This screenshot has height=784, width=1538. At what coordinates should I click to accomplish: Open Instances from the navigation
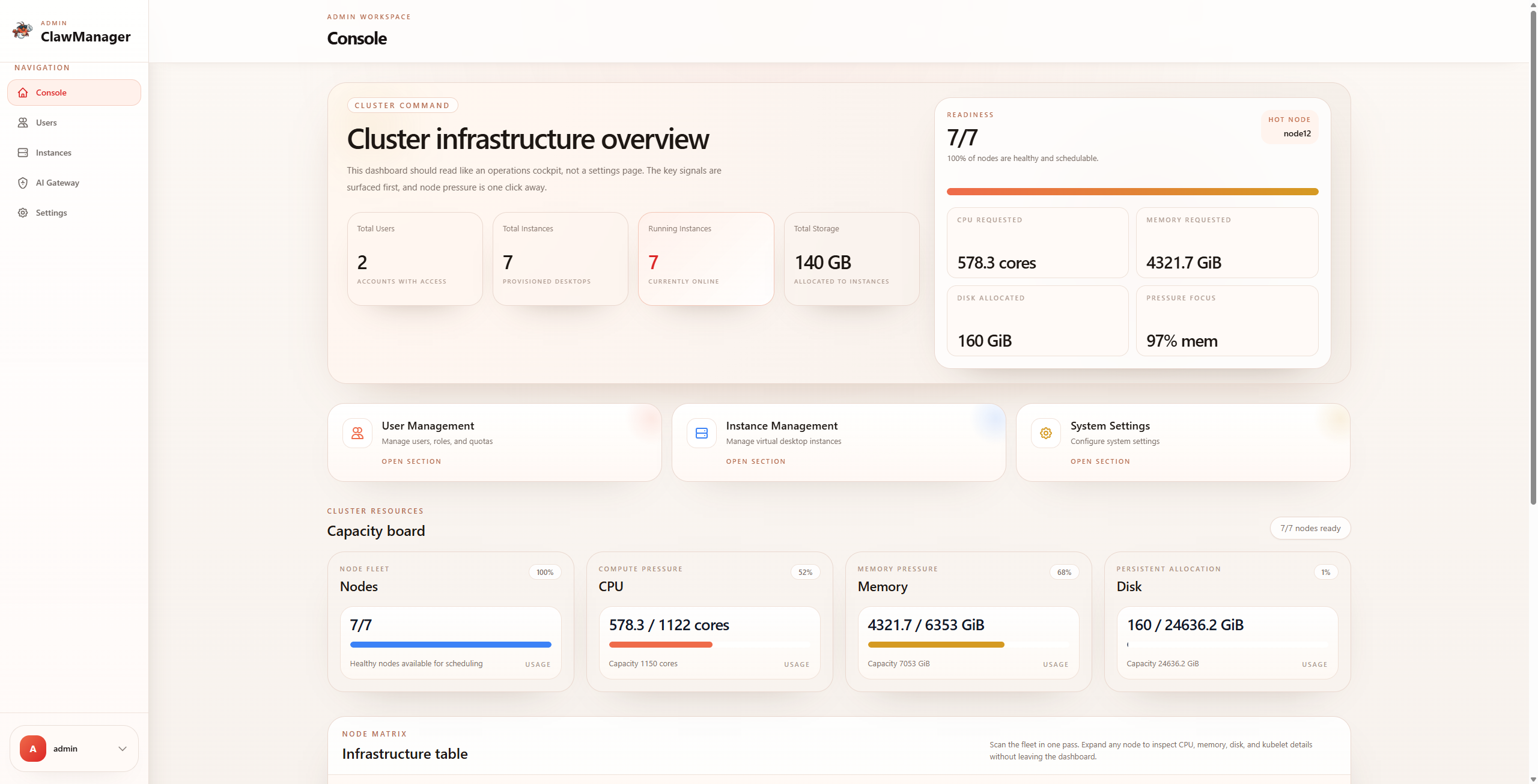point(74,153)
